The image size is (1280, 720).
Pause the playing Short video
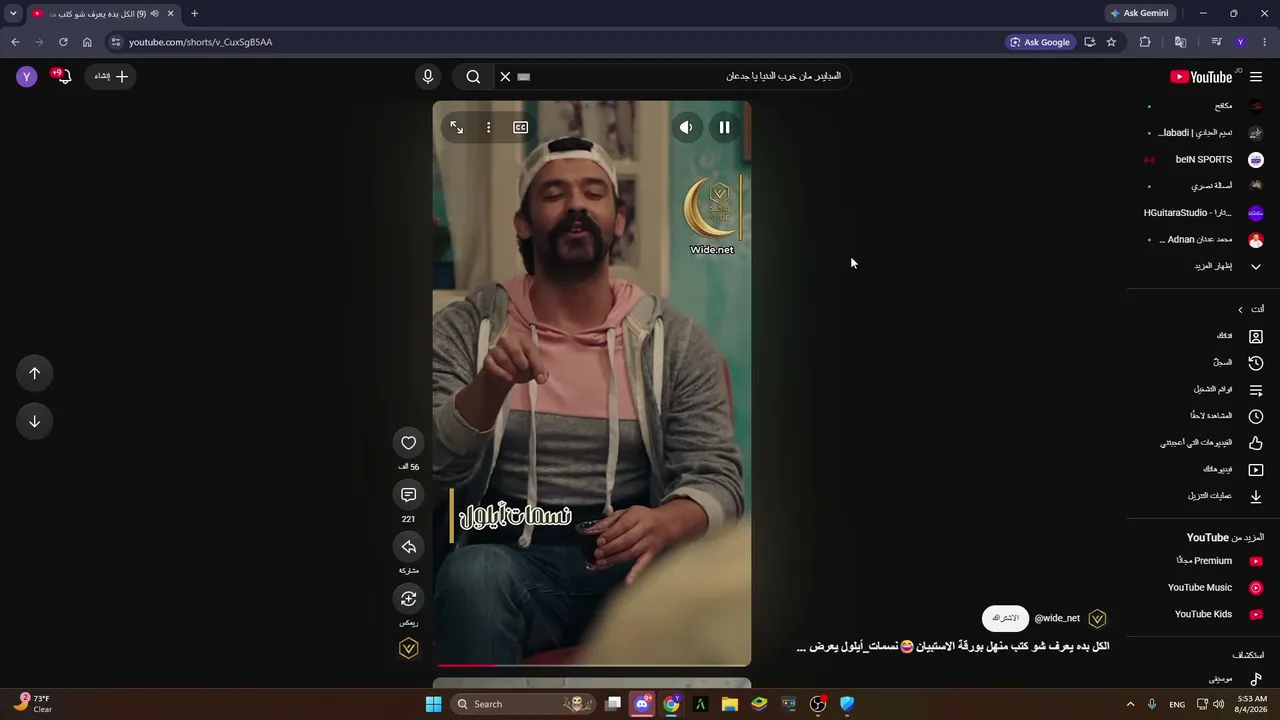724,127
